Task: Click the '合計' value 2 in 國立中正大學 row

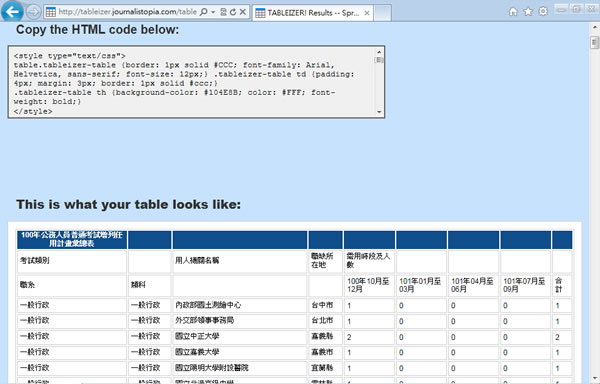Action: [562, 337]
